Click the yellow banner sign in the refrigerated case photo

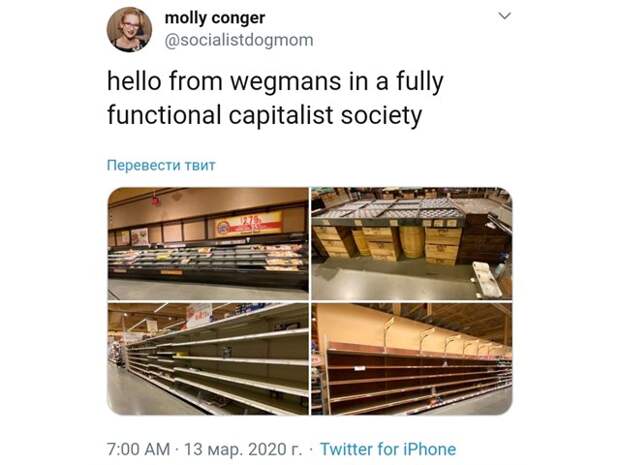click(249, 224)
